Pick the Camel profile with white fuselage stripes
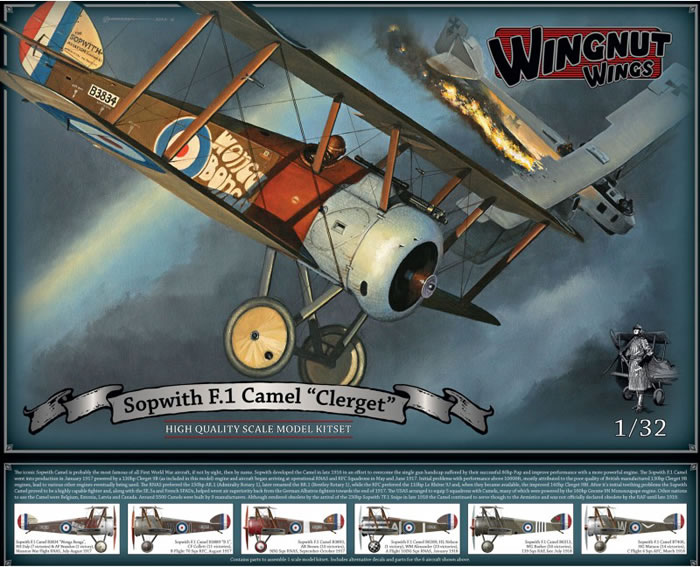The image size is (700, 567). point(521,529)
